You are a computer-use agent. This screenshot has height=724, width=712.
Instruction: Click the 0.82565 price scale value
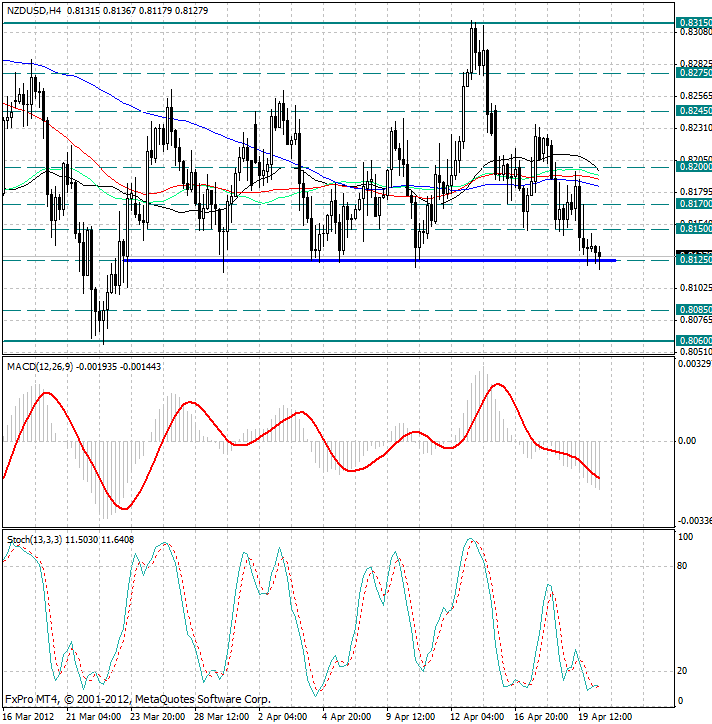(695, 96)
